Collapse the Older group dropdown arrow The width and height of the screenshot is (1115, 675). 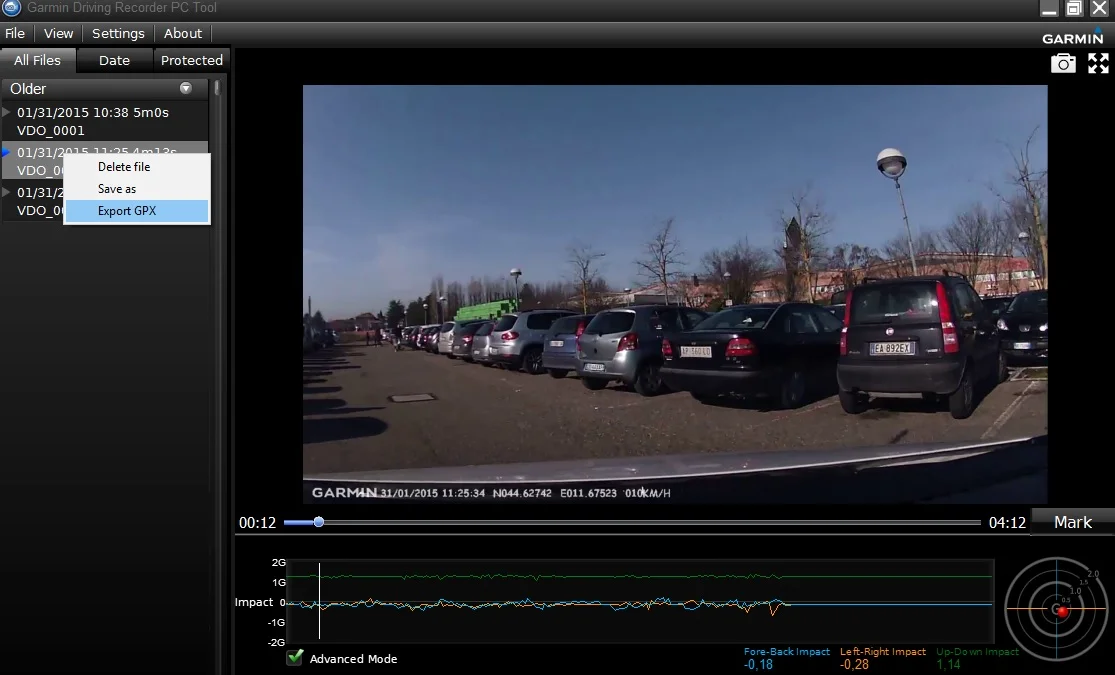coord(185,88)
